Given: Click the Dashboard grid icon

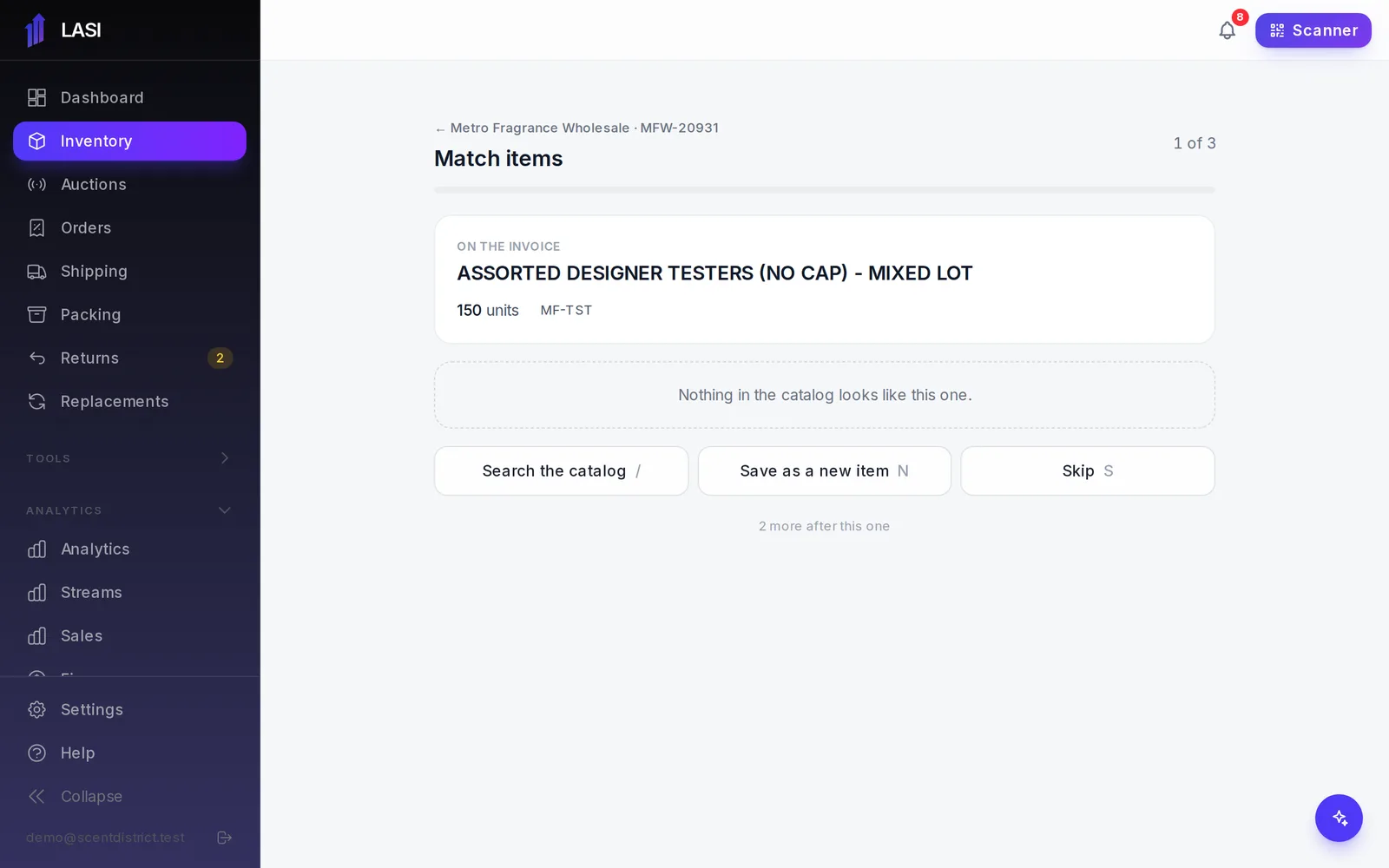Looking at the screenshot, I should coord(36,97).
